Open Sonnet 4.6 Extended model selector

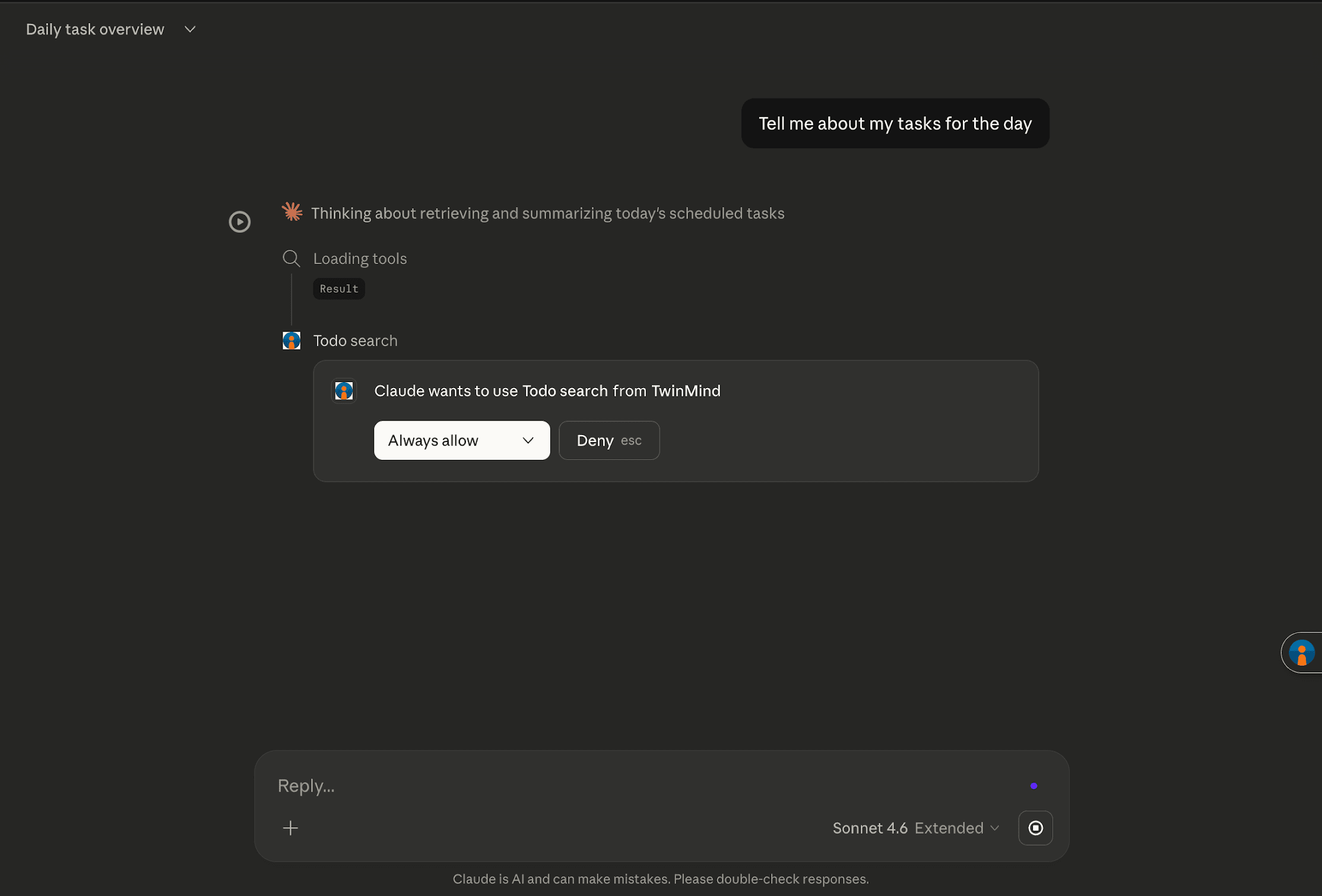[916, 828]
